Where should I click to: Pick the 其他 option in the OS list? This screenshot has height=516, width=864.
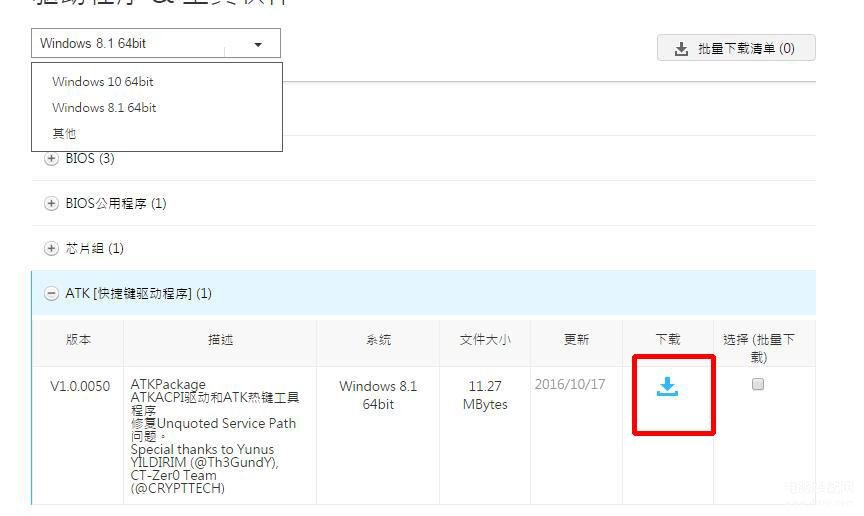(64, 133)
